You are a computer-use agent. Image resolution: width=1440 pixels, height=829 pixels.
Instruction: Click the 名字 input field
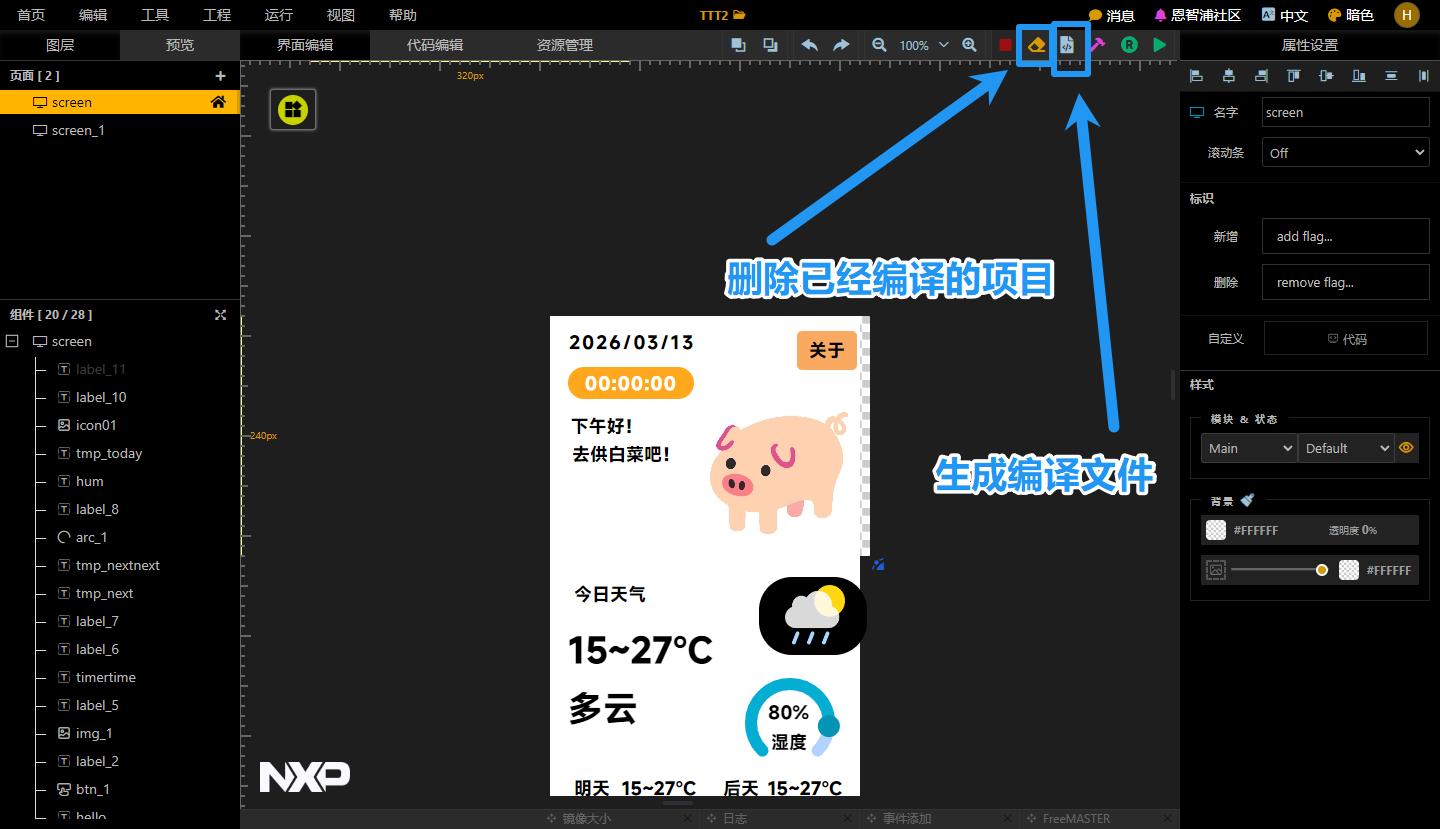[x=1345, y=112]
